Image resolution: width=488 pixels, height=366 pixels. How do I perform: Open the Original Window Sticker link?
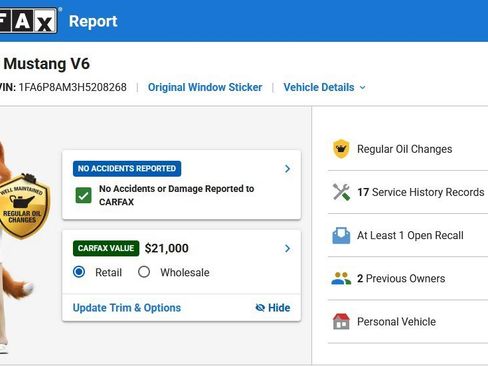point(205,87)
